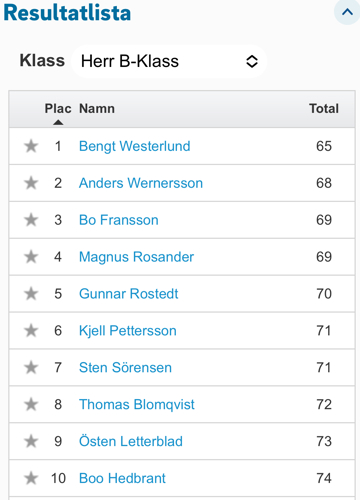Star Anders Wernersson's row
This screenshot has width=360, height=500.
click(31, 183)
